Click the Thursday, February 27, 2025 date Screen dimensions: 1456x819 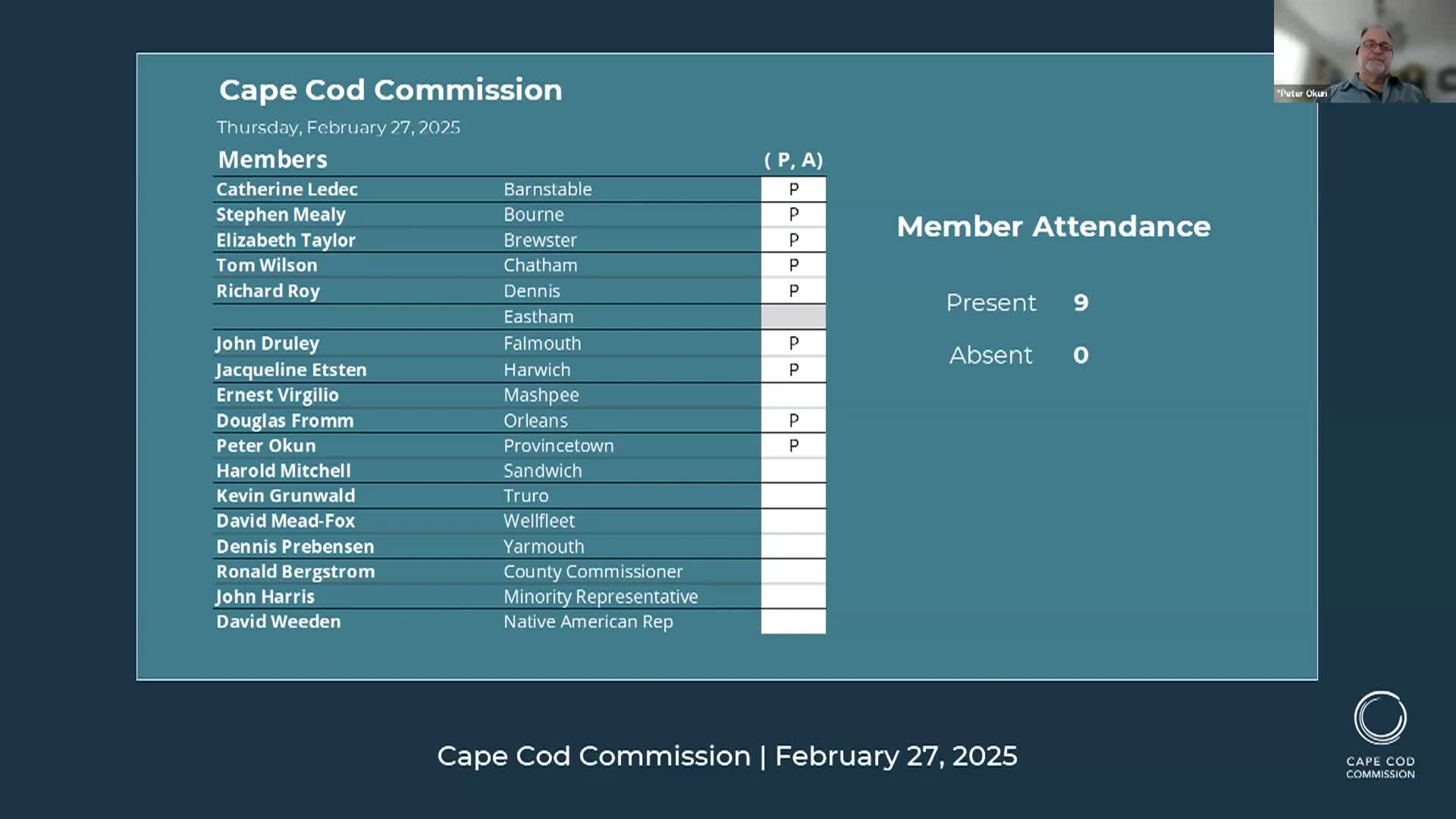[x=338, y=127]
